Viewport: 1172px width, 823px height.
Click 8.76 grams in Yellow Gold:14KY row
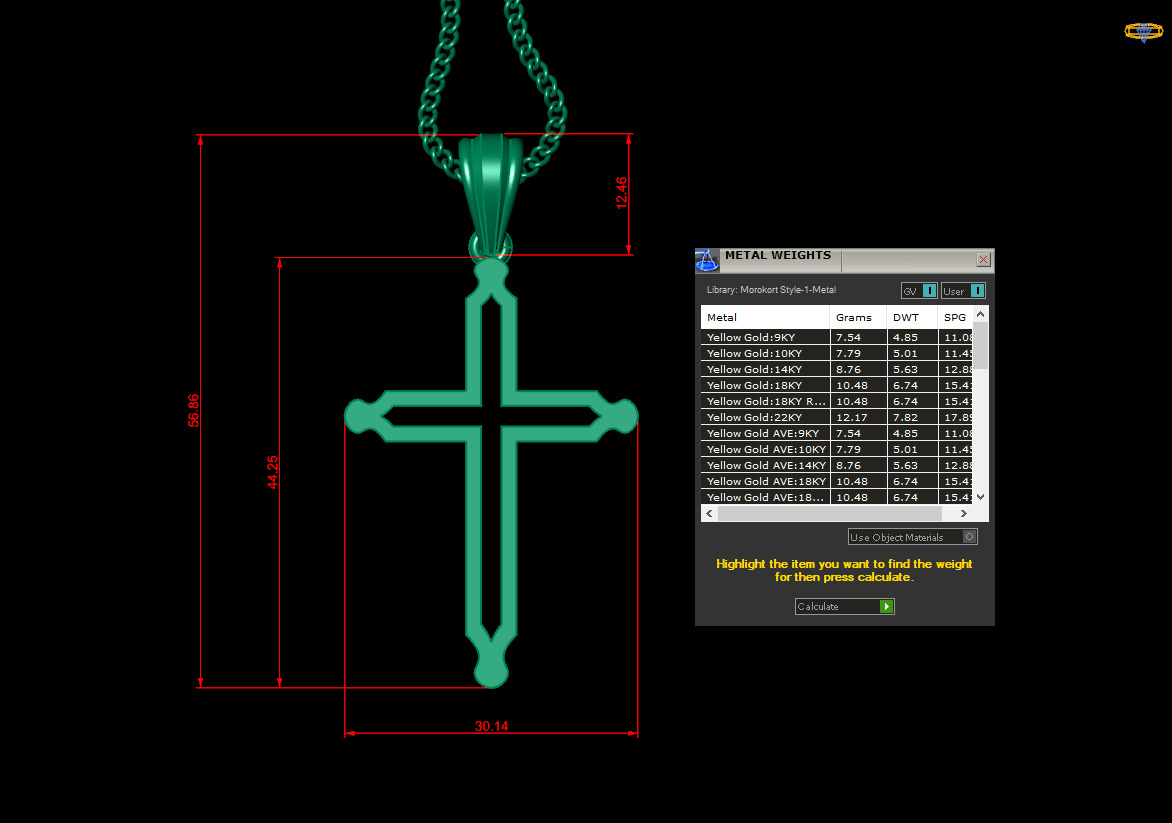[x=848, y=369]
